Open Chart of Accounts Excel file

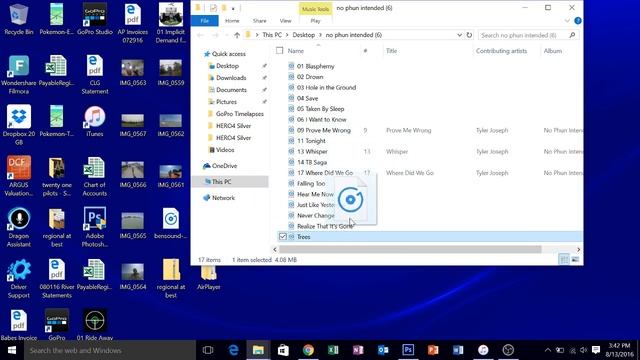95,176
